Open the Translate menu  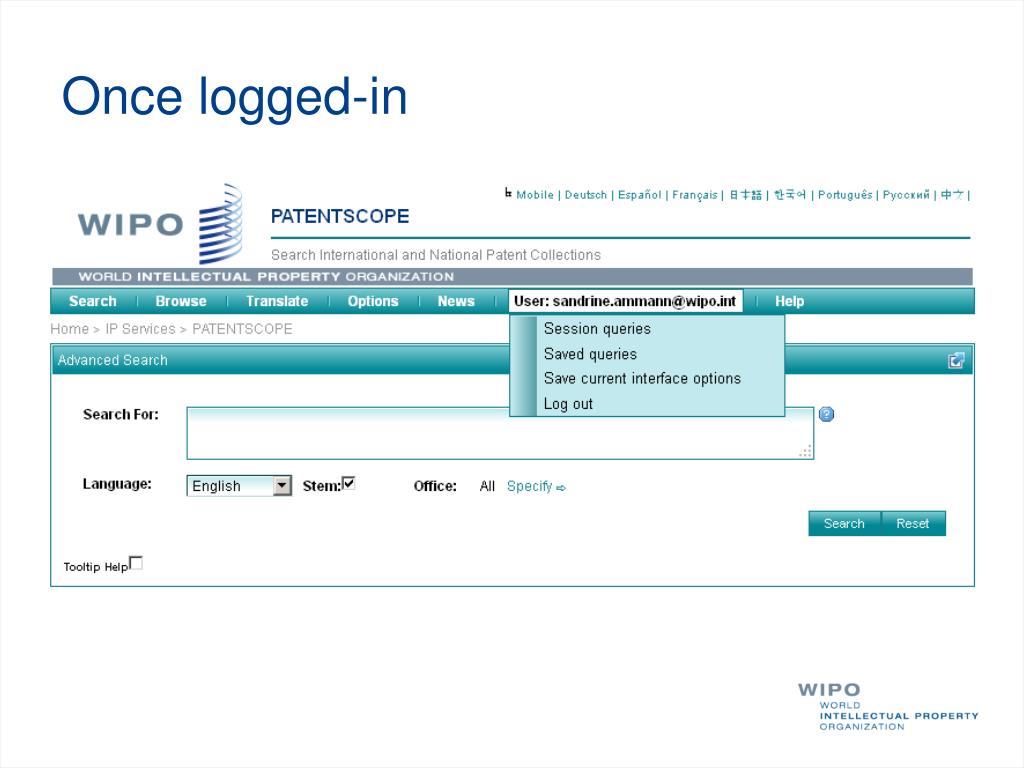[277, 301]
